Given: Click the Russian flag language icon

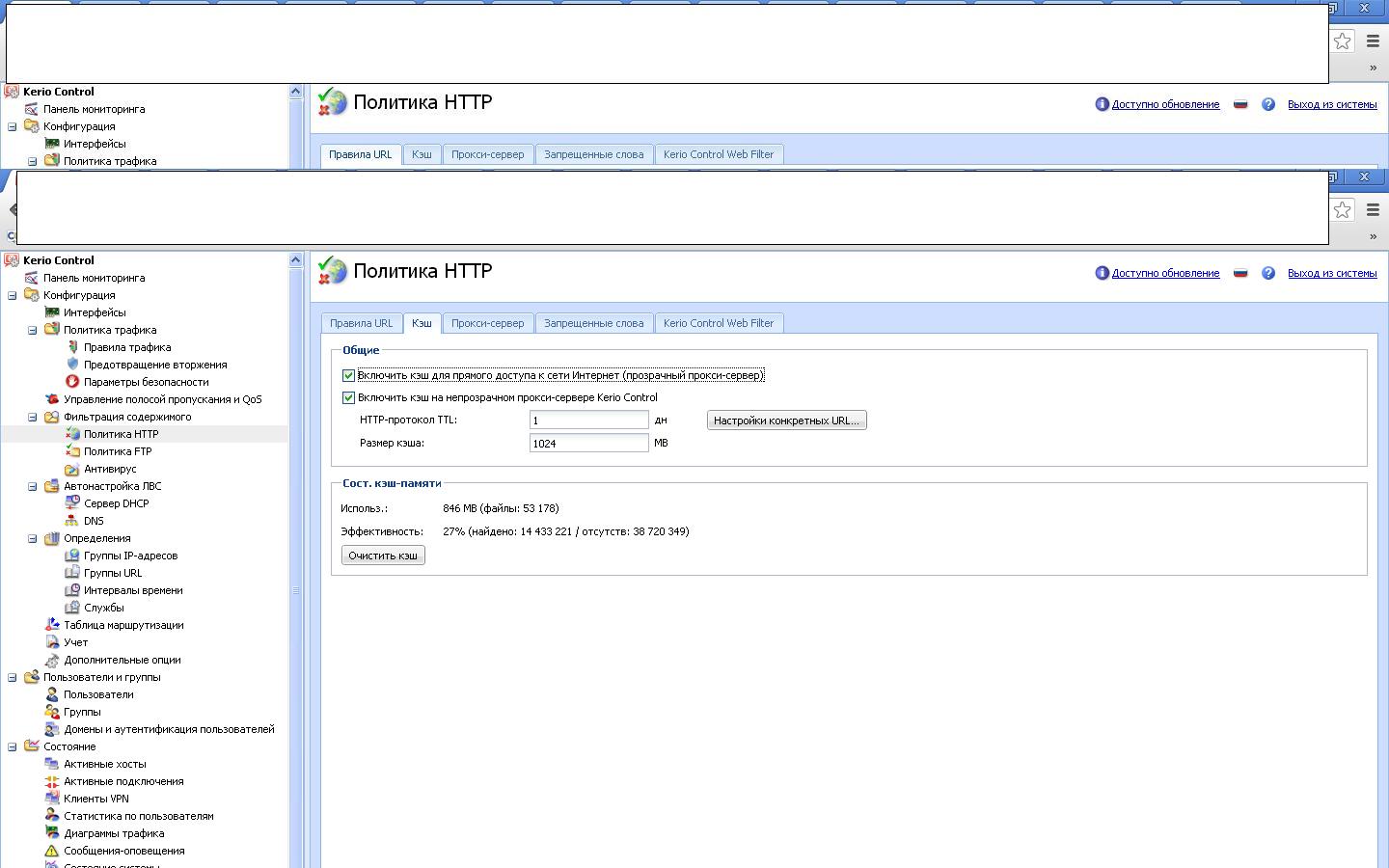Looking at the screenshot, I should tap(1240, 273).
